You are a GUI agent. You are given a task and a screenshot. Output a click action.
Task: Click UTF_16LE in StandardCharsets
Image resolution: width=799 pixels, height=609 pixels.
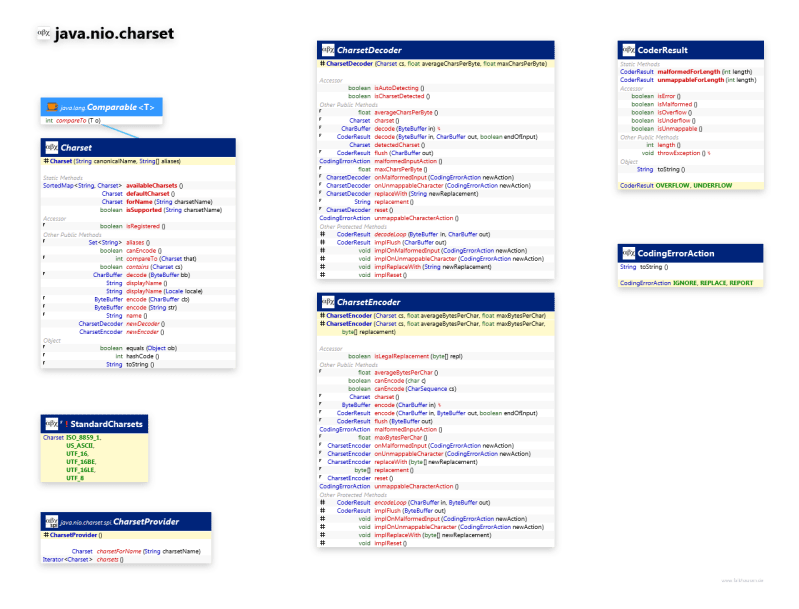pyautogui.click(x=81, y=470)
